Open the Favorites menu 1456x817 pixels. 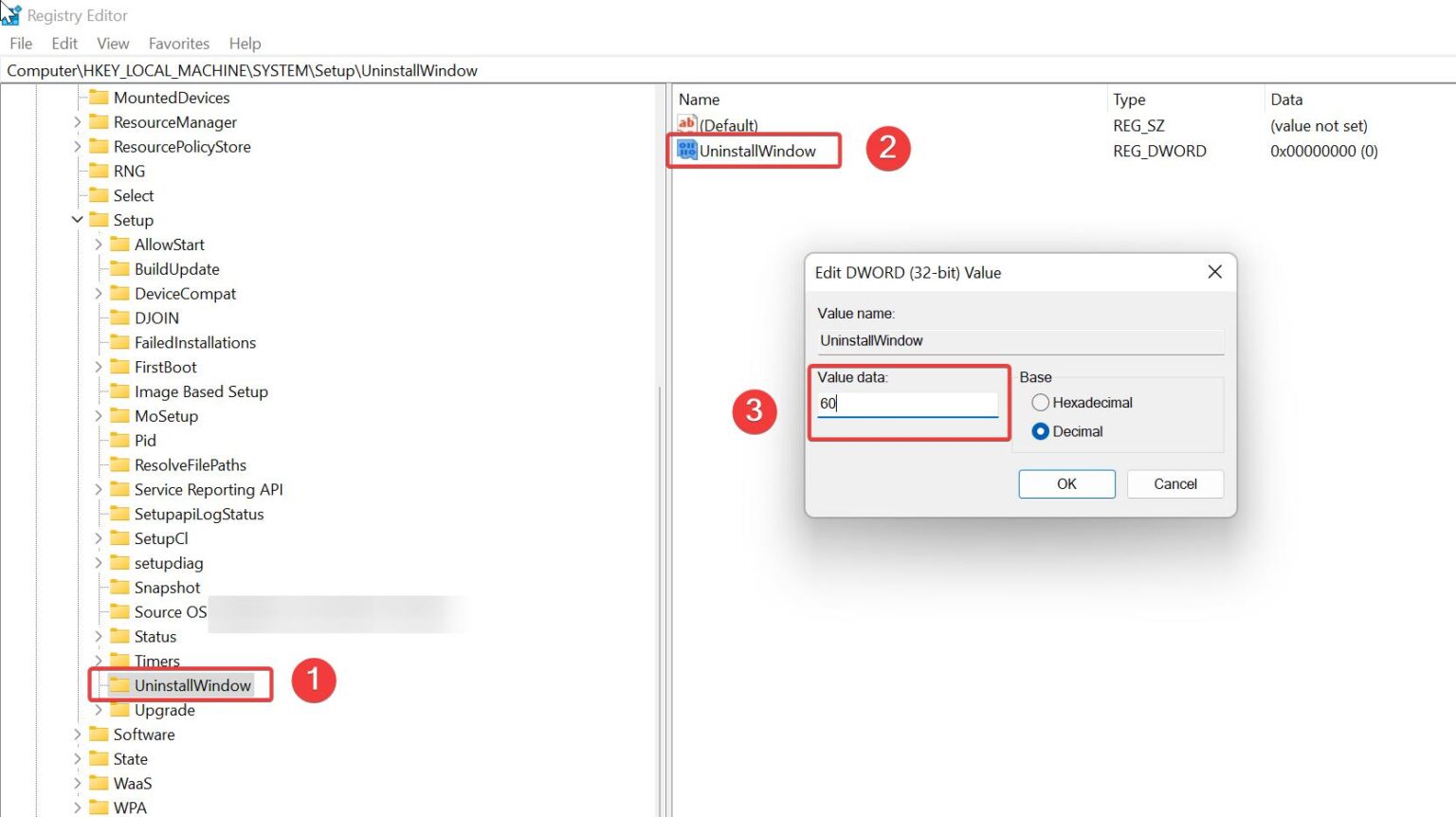[179, 43]
